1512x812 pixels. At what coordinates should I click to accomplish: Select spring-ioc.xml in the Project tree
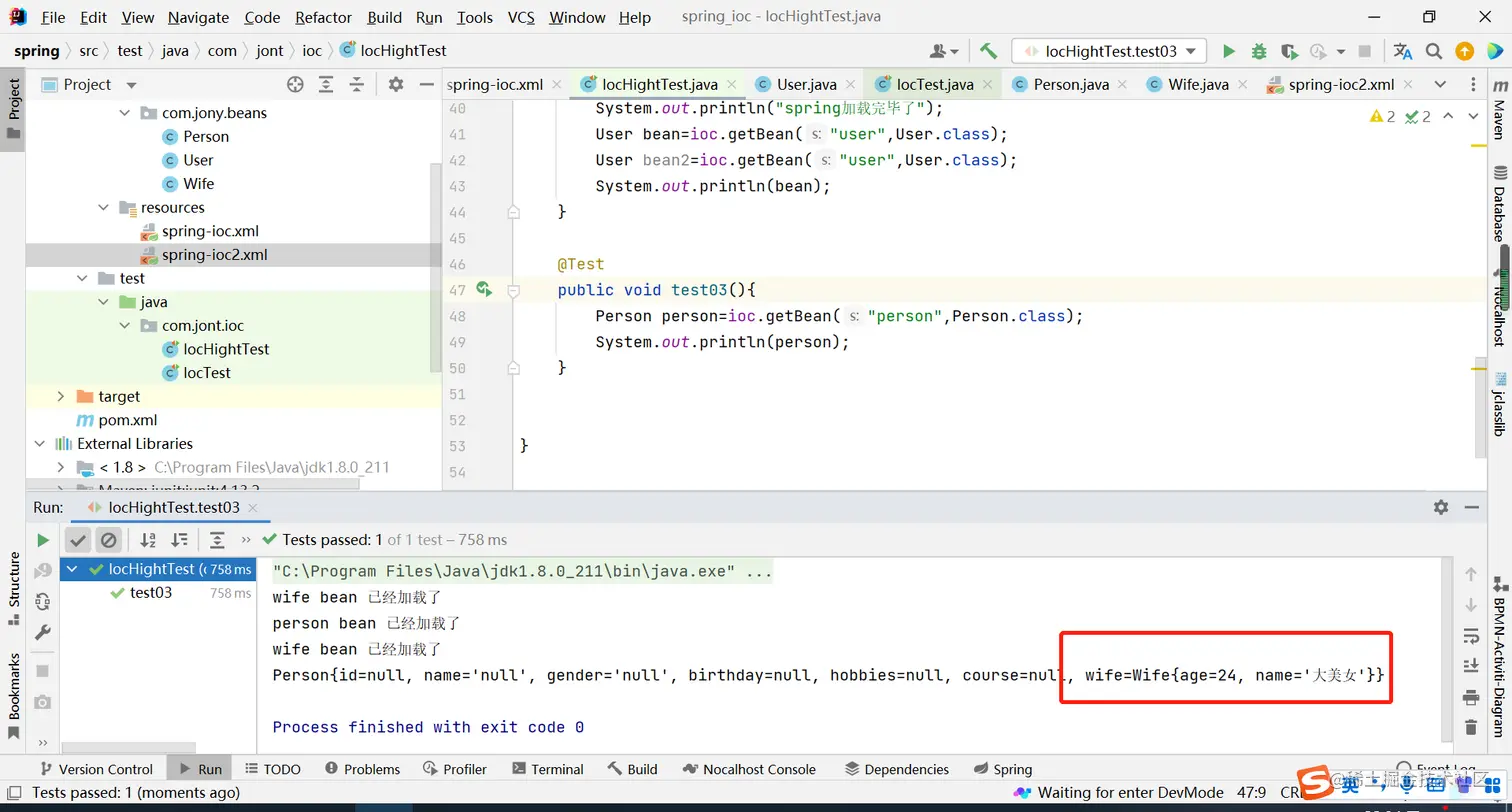tap(211, 231)
